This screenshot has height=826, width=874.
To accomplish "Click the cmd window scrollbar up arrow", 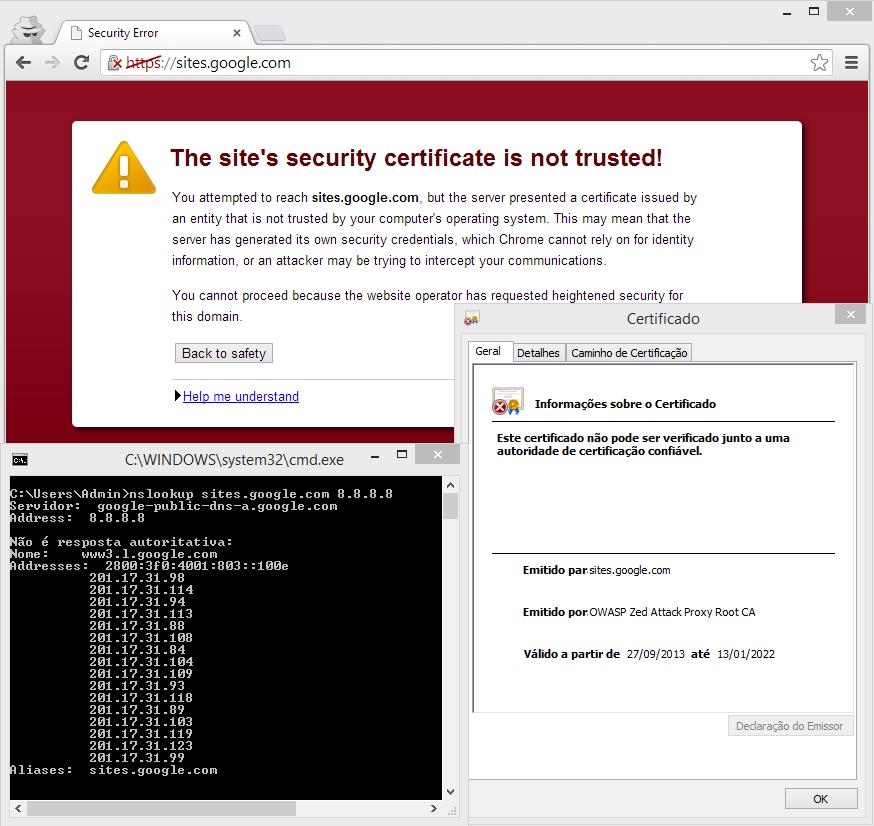I will (450, 484).
